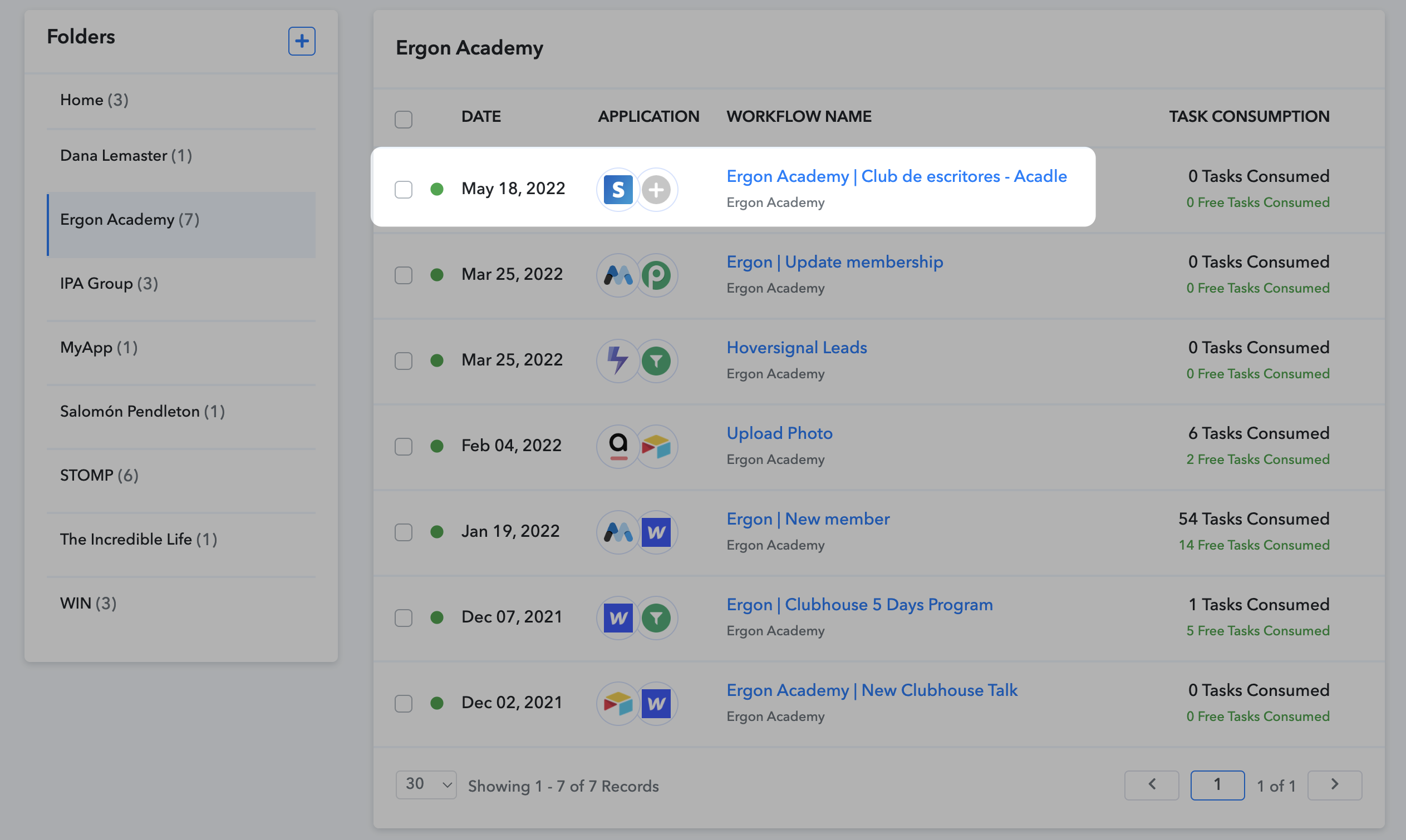Click the S app icon in the May 18 row

618,190
